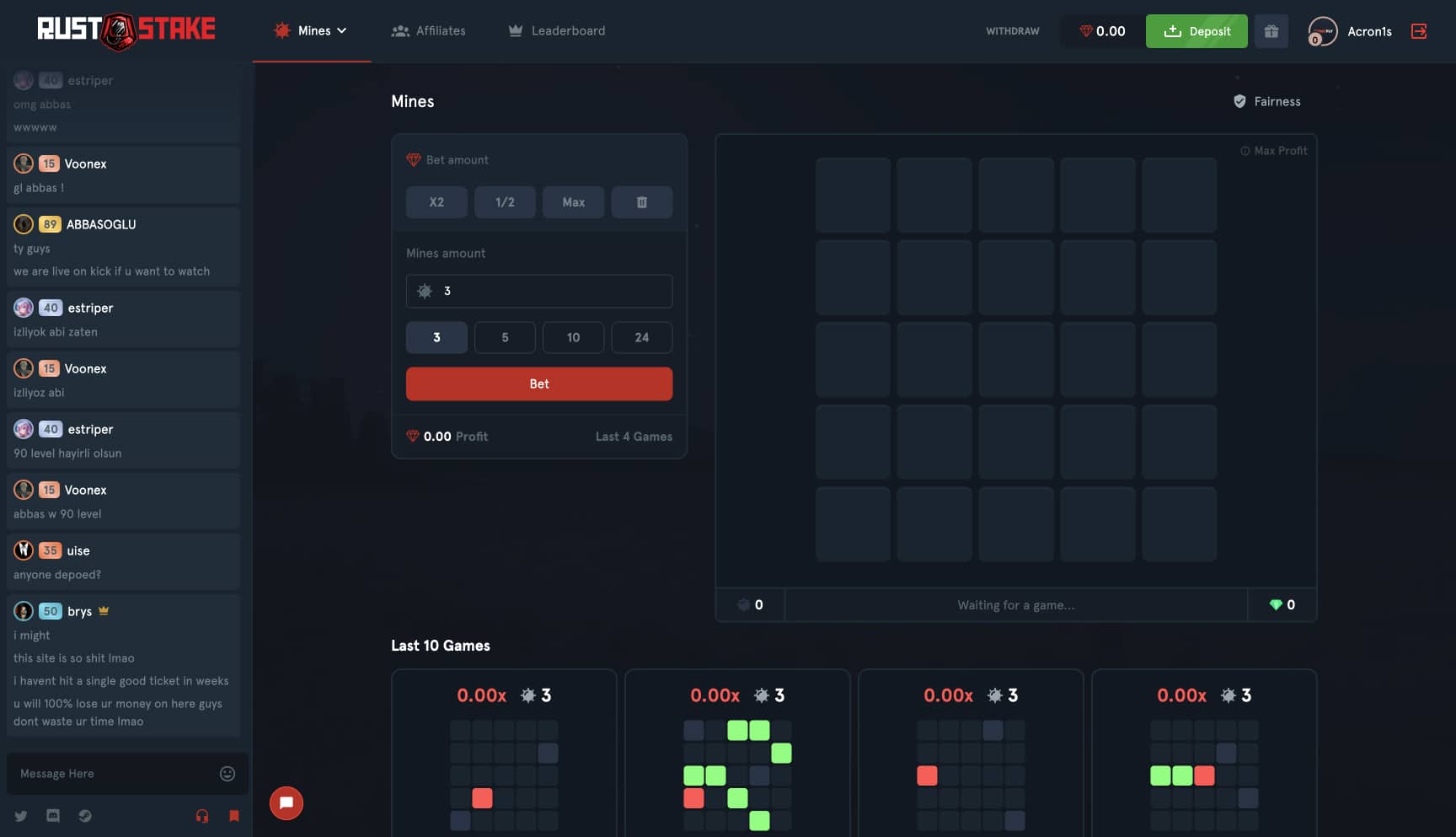This screenshot has height=837, width=1456.
Task: Reveal the top-right tile of the mines grid
Action: [x=1180, y=196]
